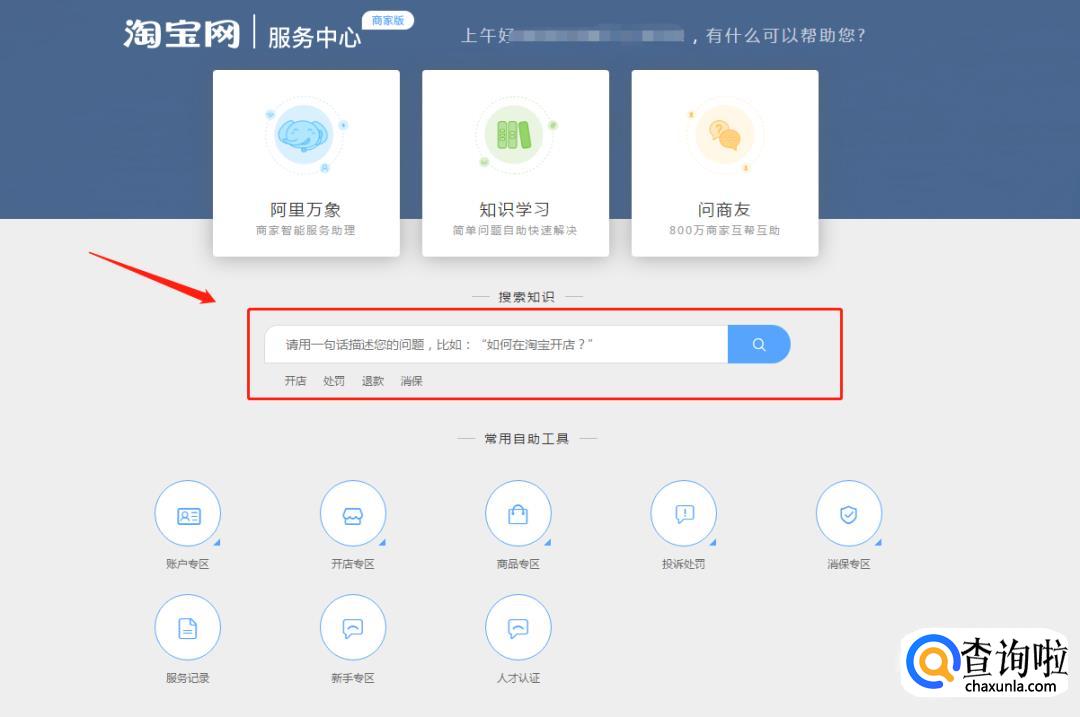
Task: Select the 消保 quick keyword
Action: (411, 381)
